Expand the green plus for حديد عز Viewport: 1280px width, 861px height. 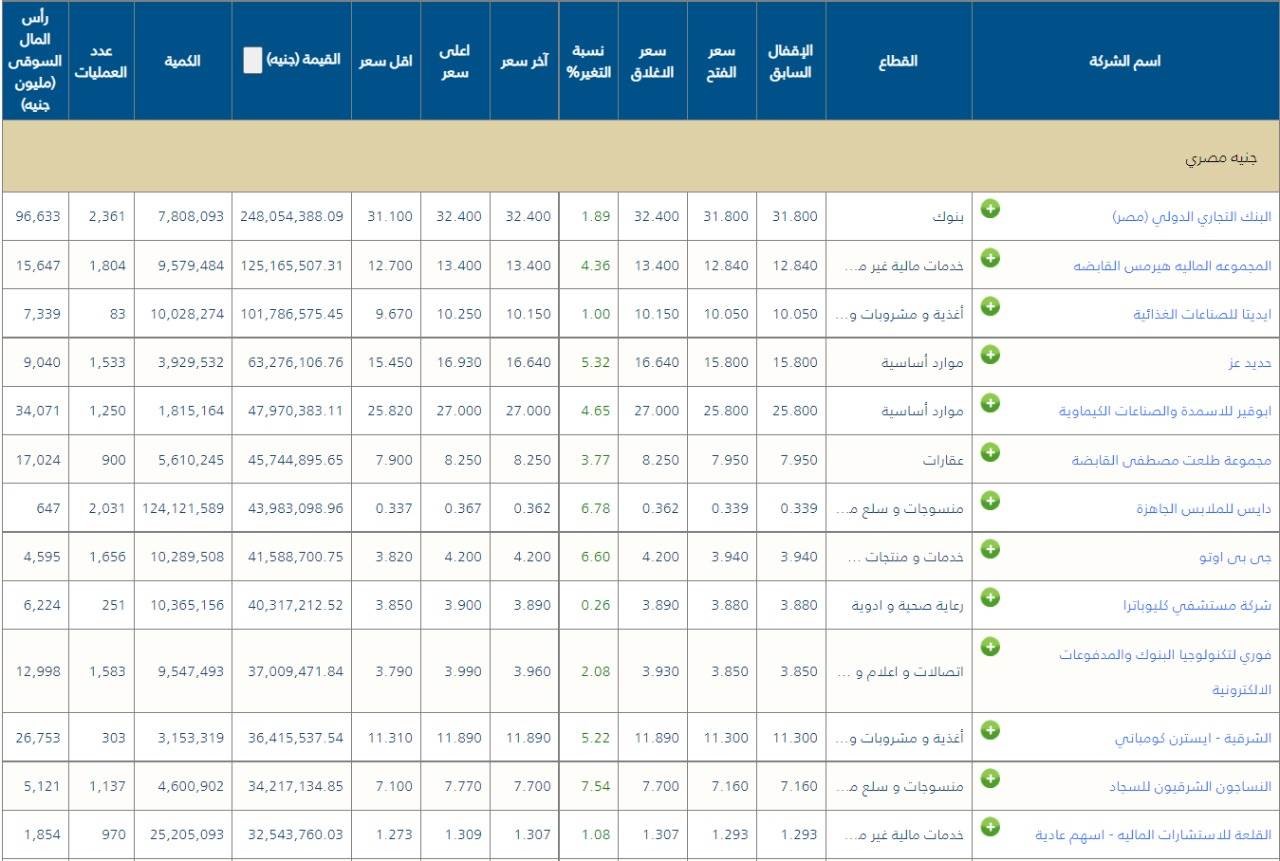point(990,354)
